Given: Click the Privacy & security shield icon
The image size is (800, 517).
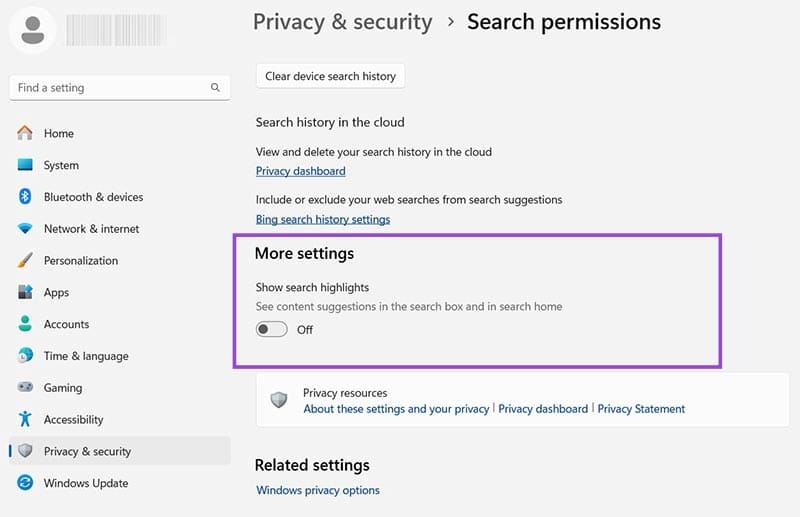Looking at the screenshot, I should (24, 451).
